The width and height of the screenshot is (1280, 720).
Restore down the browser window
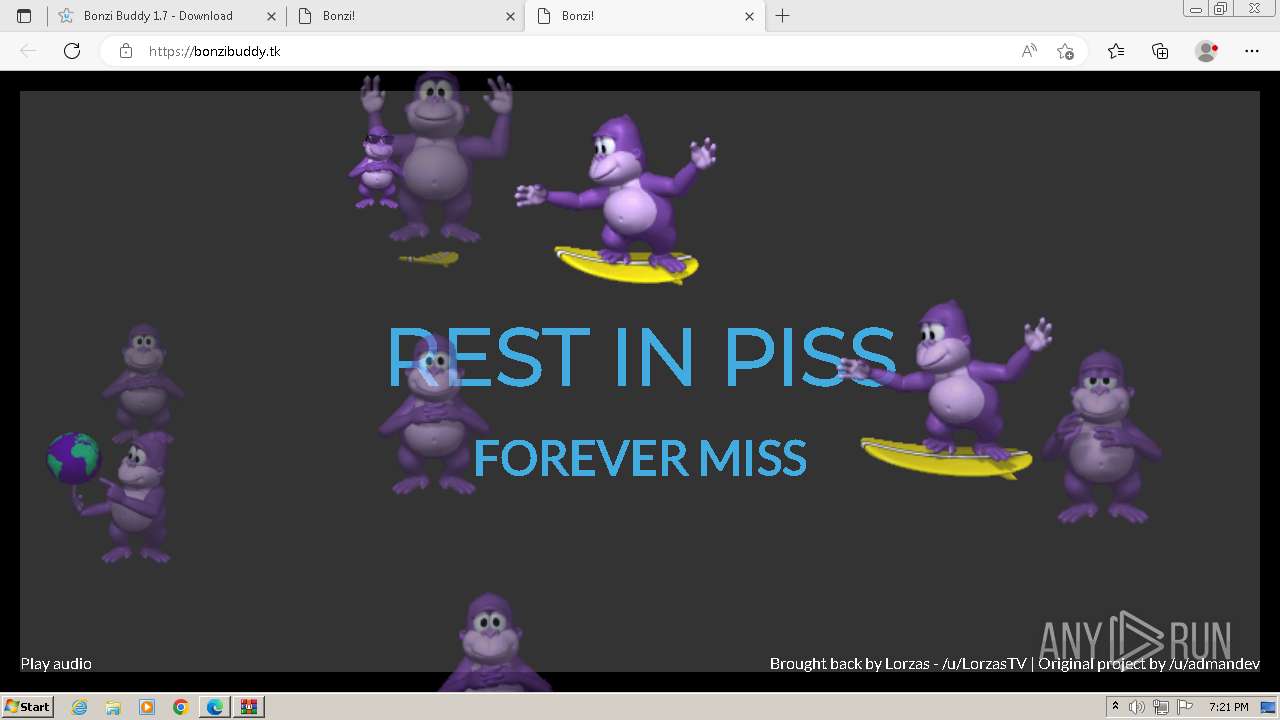click(x=1221, y=9)
